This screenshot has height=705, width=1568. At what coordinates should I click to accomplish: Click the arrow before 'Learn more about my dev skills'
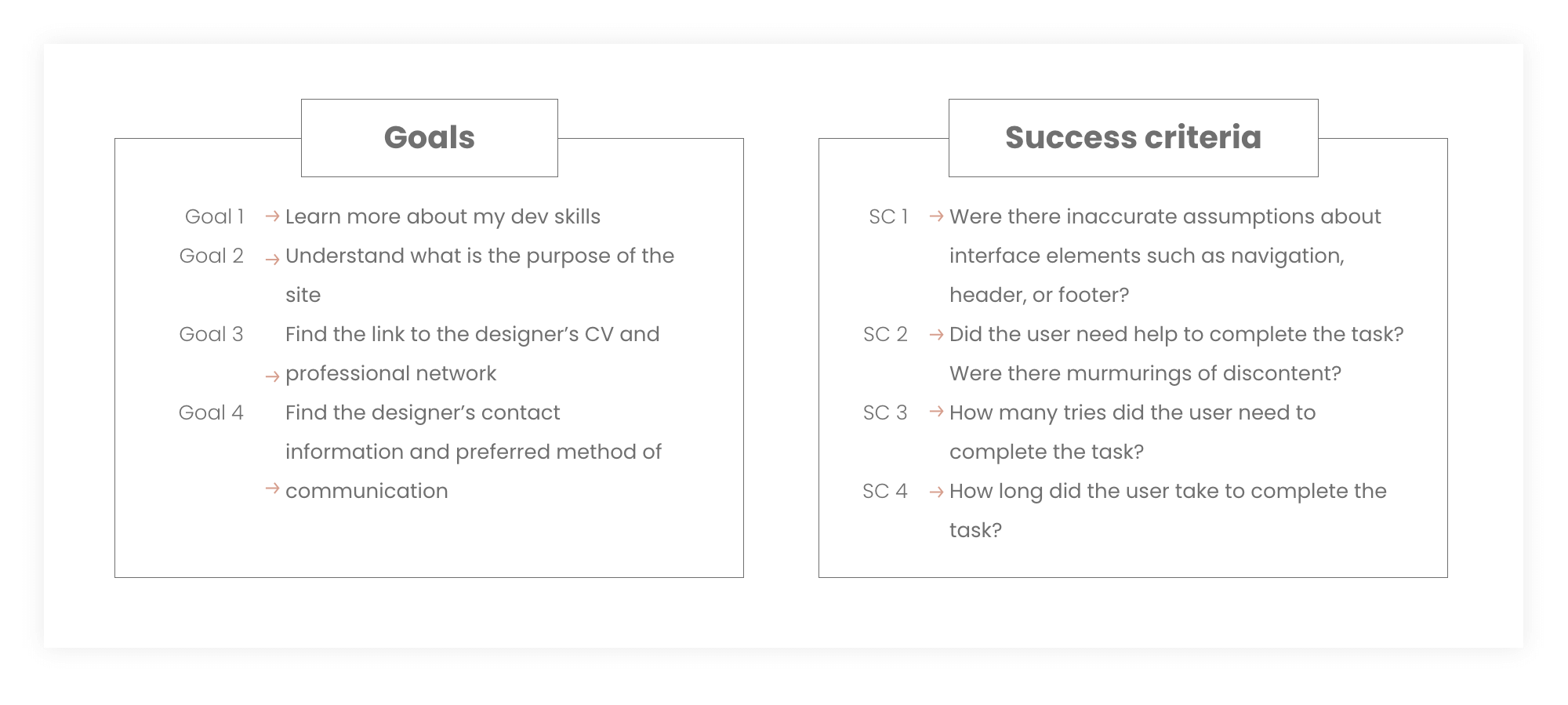272,216
